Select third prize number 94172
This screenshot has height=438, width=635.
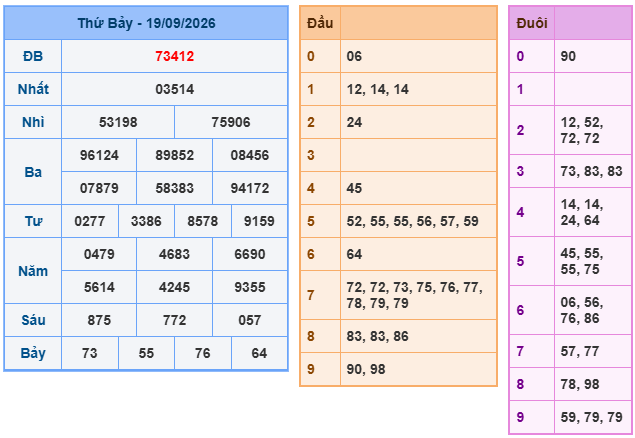(250, 188)
